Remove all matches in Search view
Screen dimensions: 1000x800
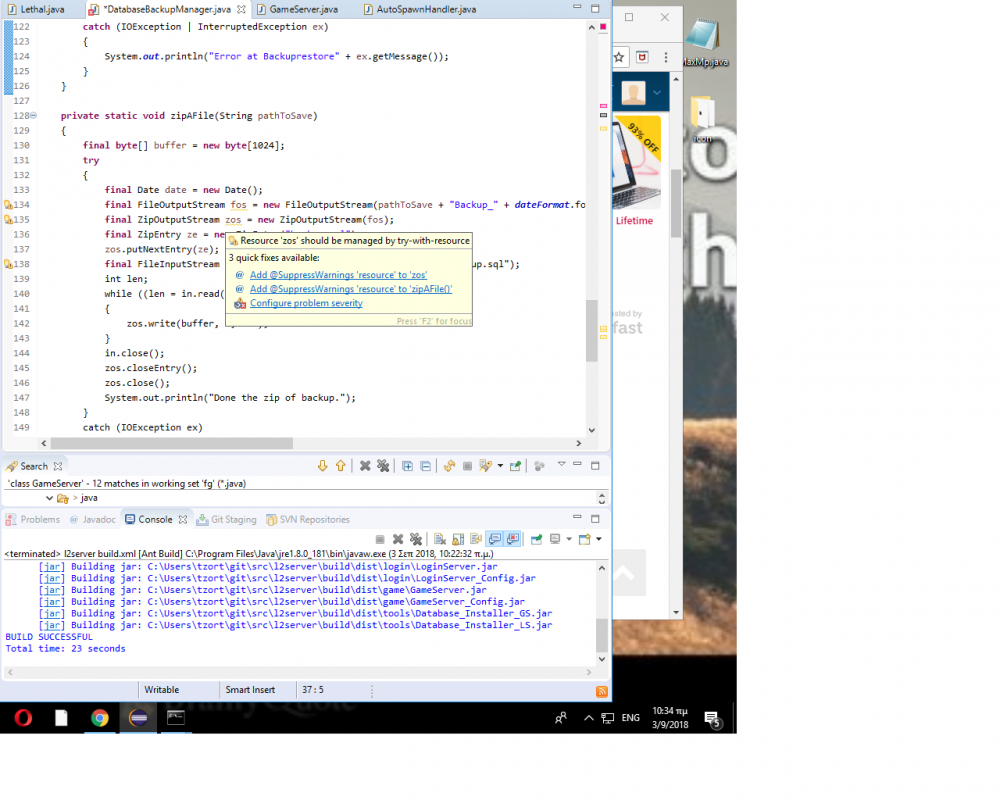click(382, 466)
